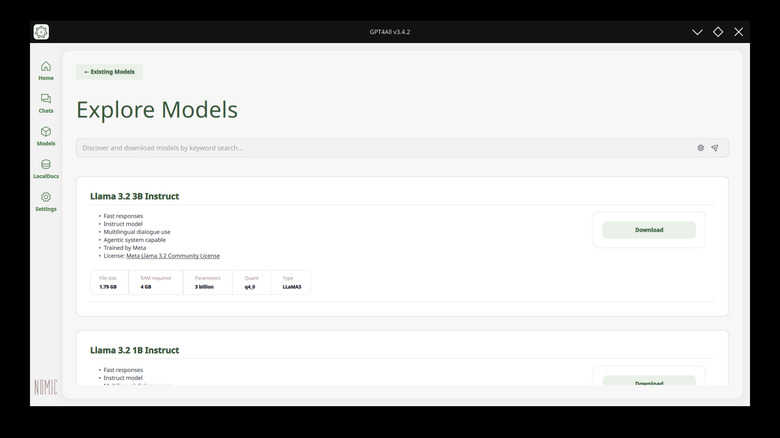Image resolution: width=780 pixels, height=438 pixels.
Task: Minimize window using the down chevron
Action: click(697, 32)
